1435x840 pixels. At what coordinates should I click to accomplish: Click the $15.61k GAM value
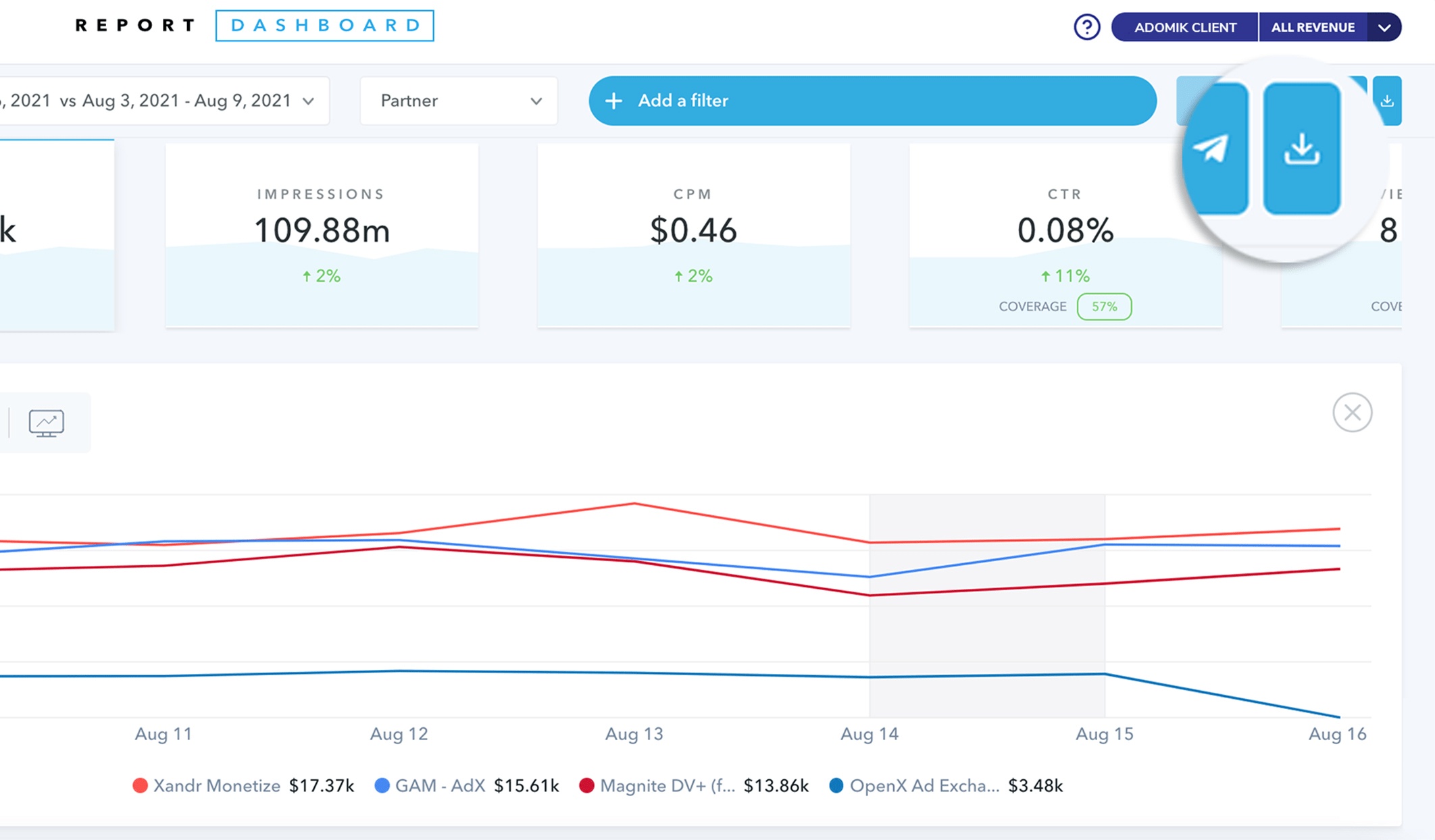tap(526, 786)
